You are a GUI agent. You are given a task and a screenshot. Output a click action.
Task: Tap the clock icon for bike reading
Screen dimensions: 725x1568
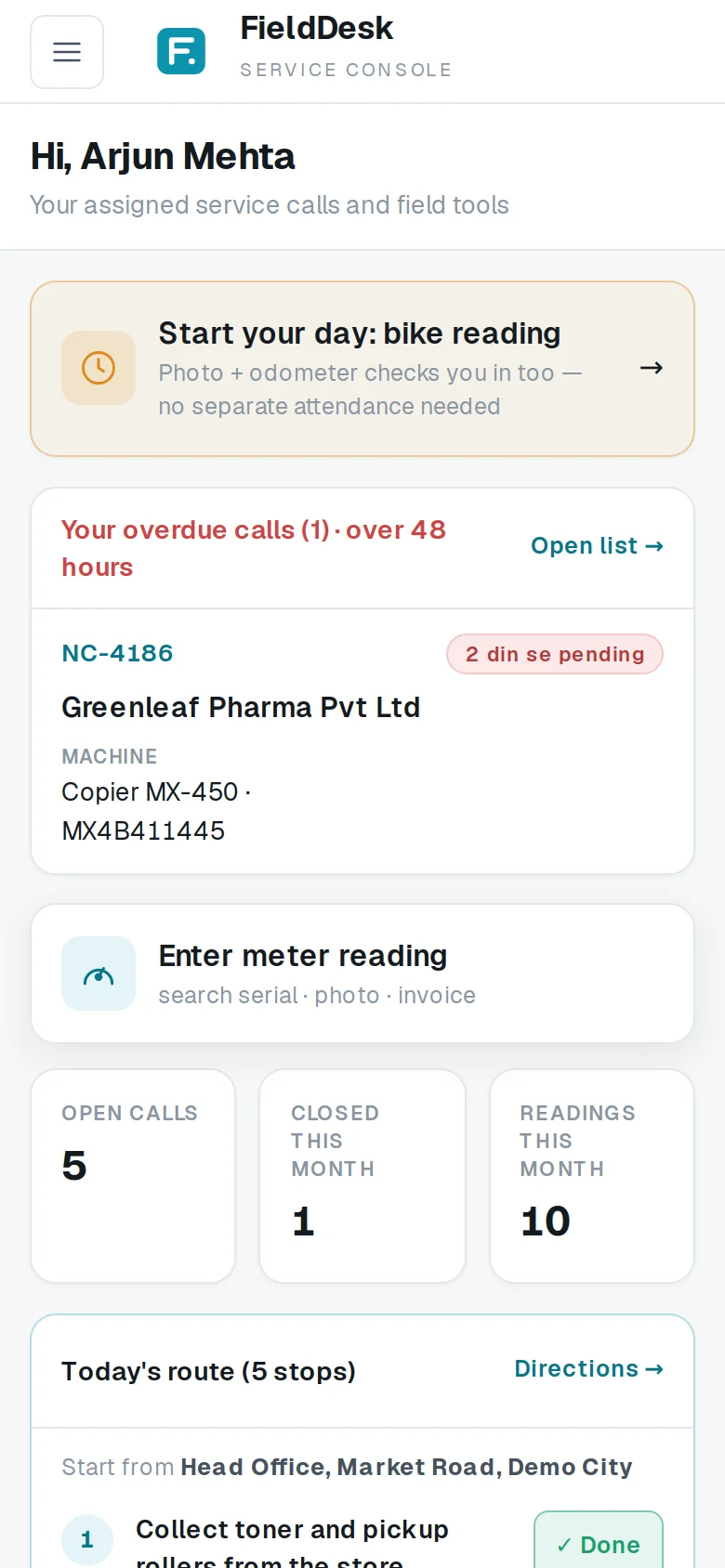(x=99, y=368)
